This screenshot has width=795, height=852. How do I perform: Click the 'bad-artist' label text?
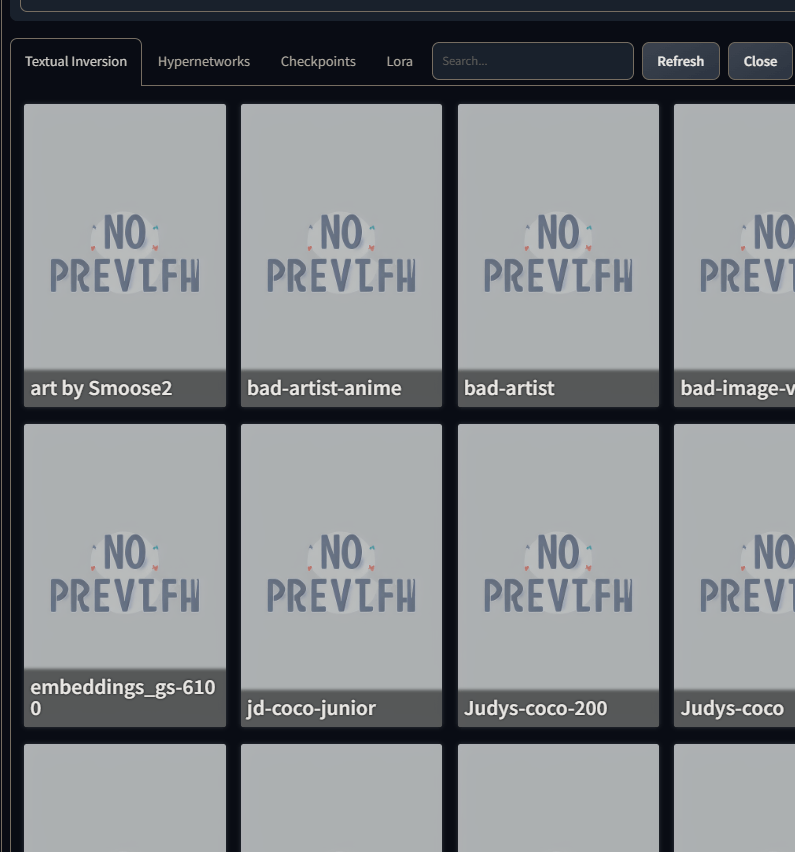(x=509, y=388)
